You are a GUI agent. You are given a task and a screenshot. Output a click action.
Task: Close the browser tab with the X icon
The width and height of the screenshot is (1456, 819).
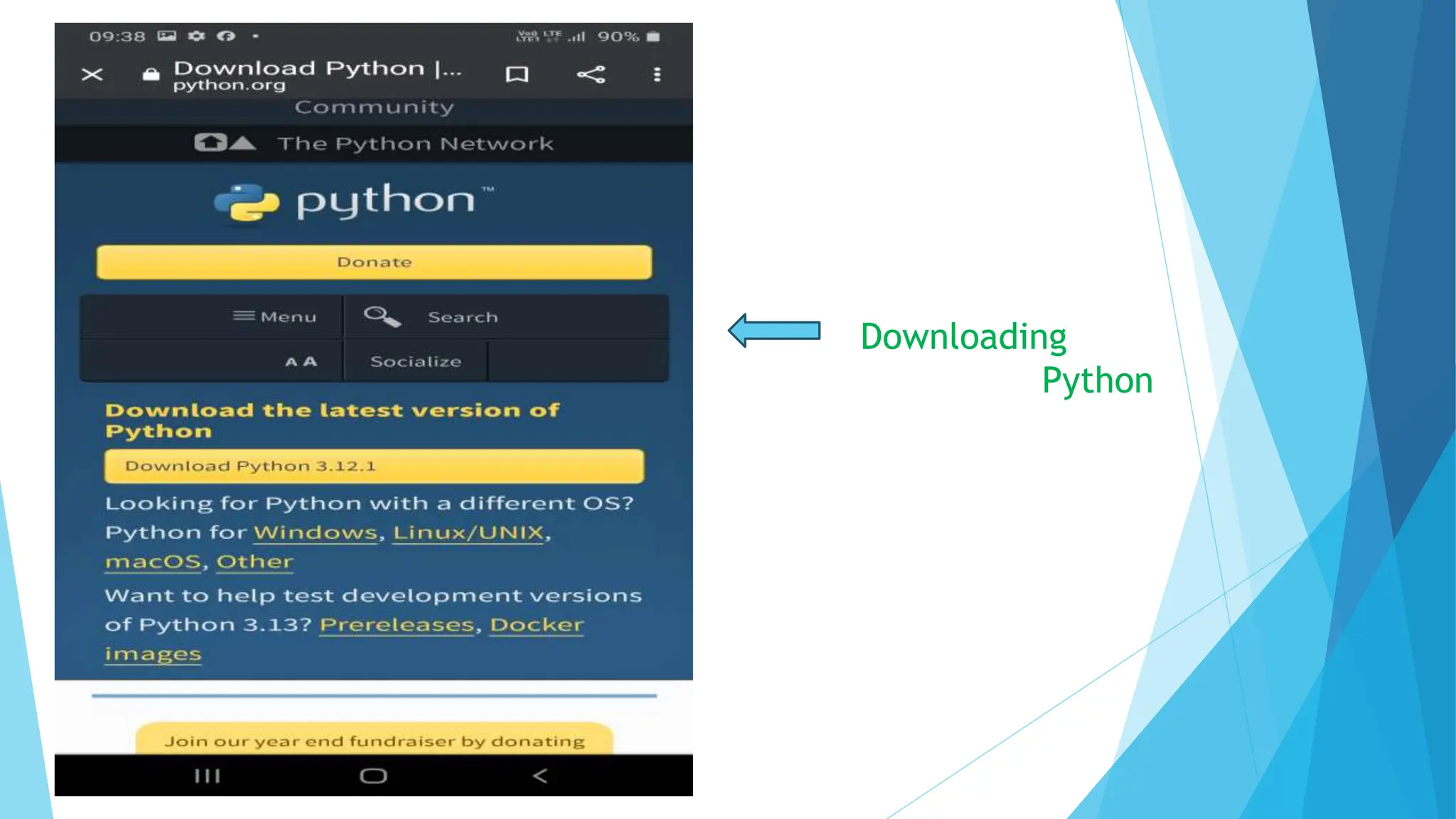point(92,75)
